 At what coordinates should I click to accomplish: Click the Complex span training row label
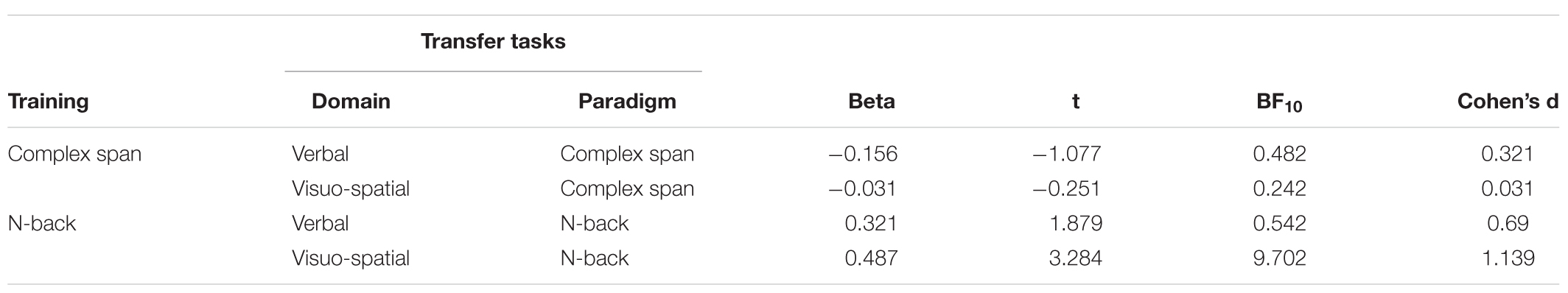(74, 155)
